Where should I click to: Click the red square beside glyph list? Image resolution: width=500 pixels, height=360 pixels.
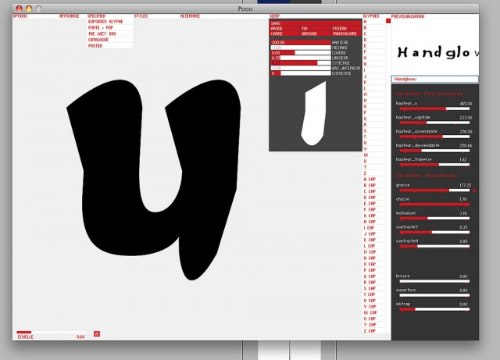(x=388, y=21)
